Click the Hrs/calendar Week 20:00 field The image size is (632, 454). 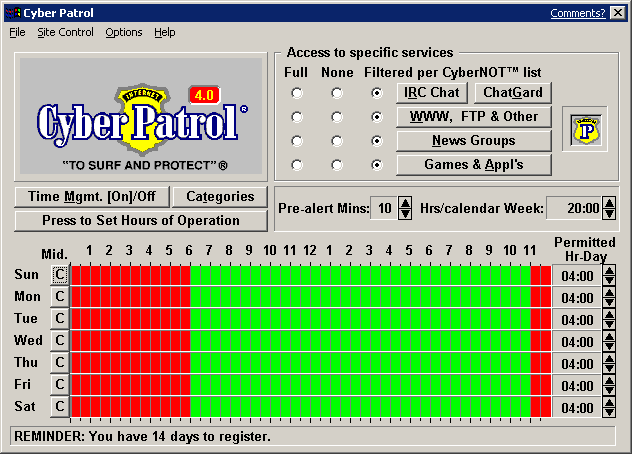(574, 209)
